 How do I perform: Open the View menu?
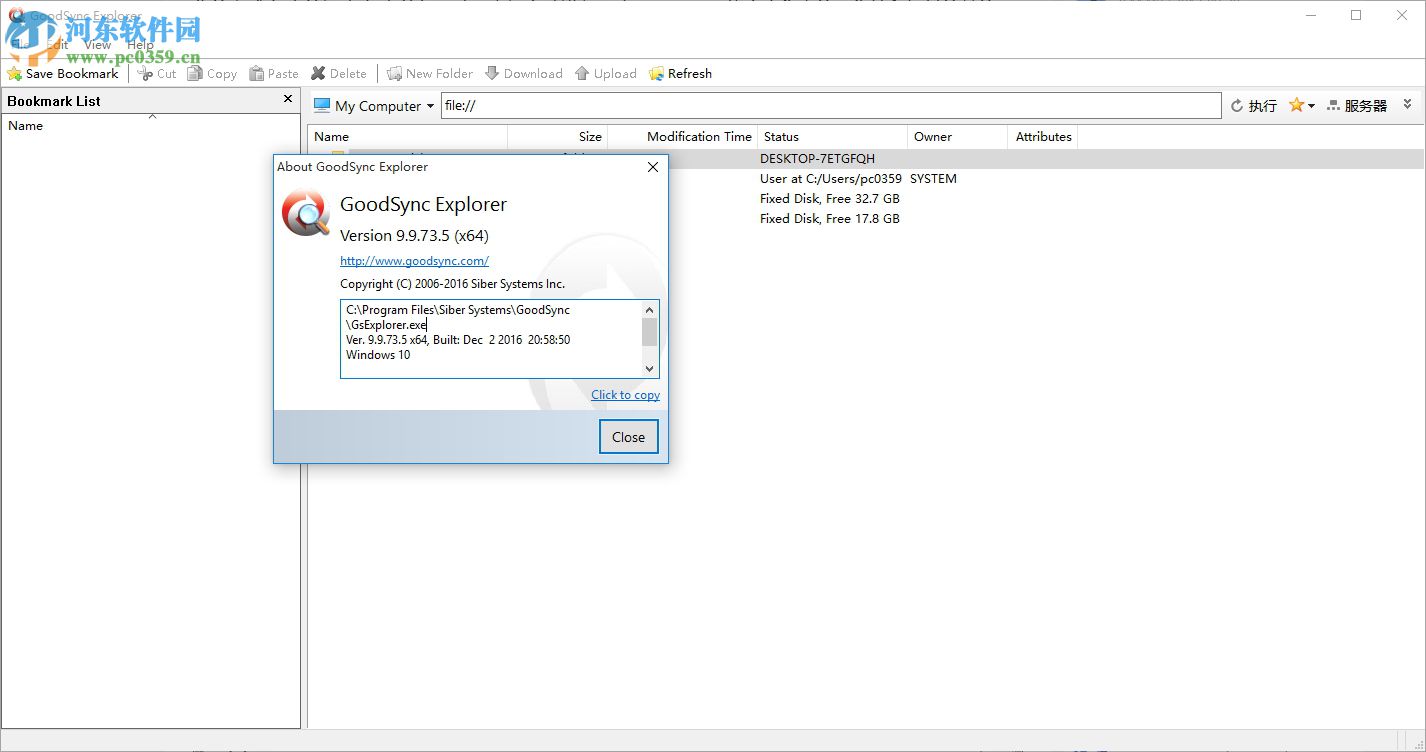97,44
